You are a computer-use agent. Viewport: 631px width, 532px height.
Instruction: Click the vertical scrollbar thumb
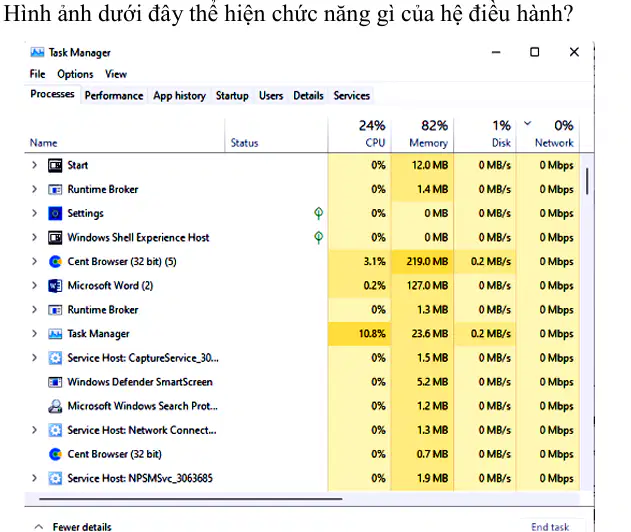pyautogui.click(x=587, y=181)
